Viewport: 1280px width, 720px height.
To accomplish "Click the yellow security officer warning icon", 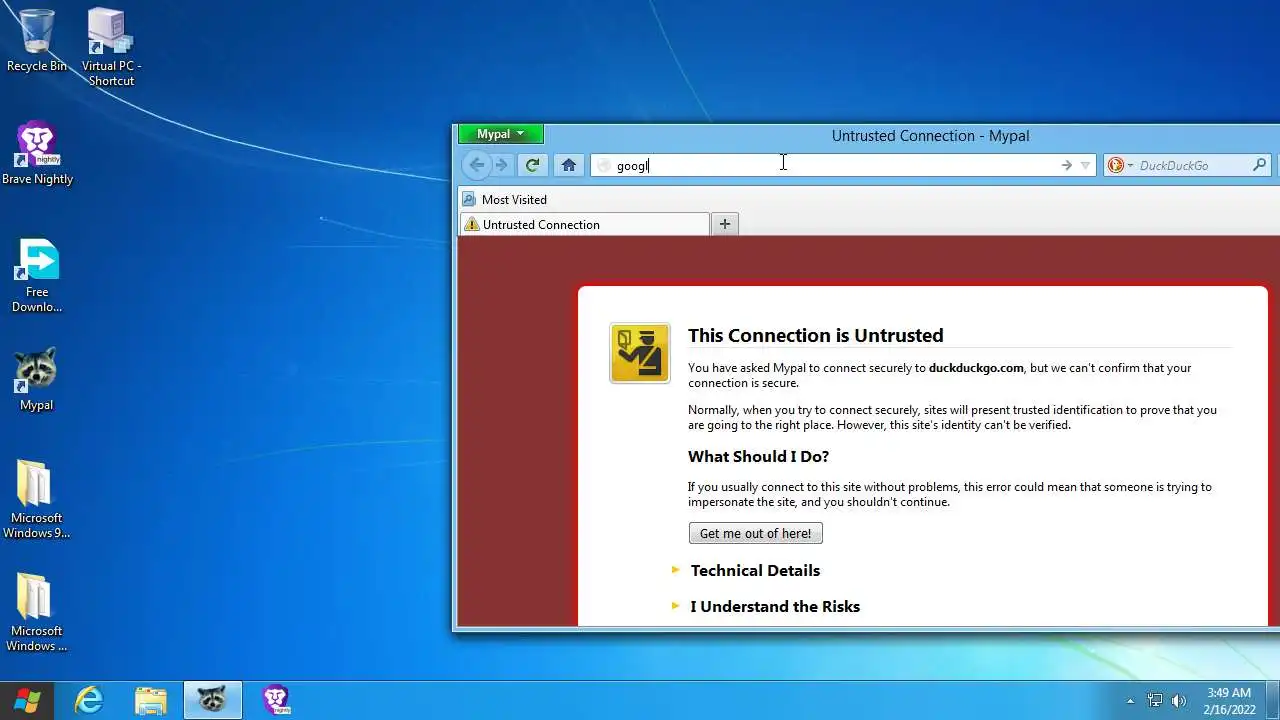I will (640, 353).
